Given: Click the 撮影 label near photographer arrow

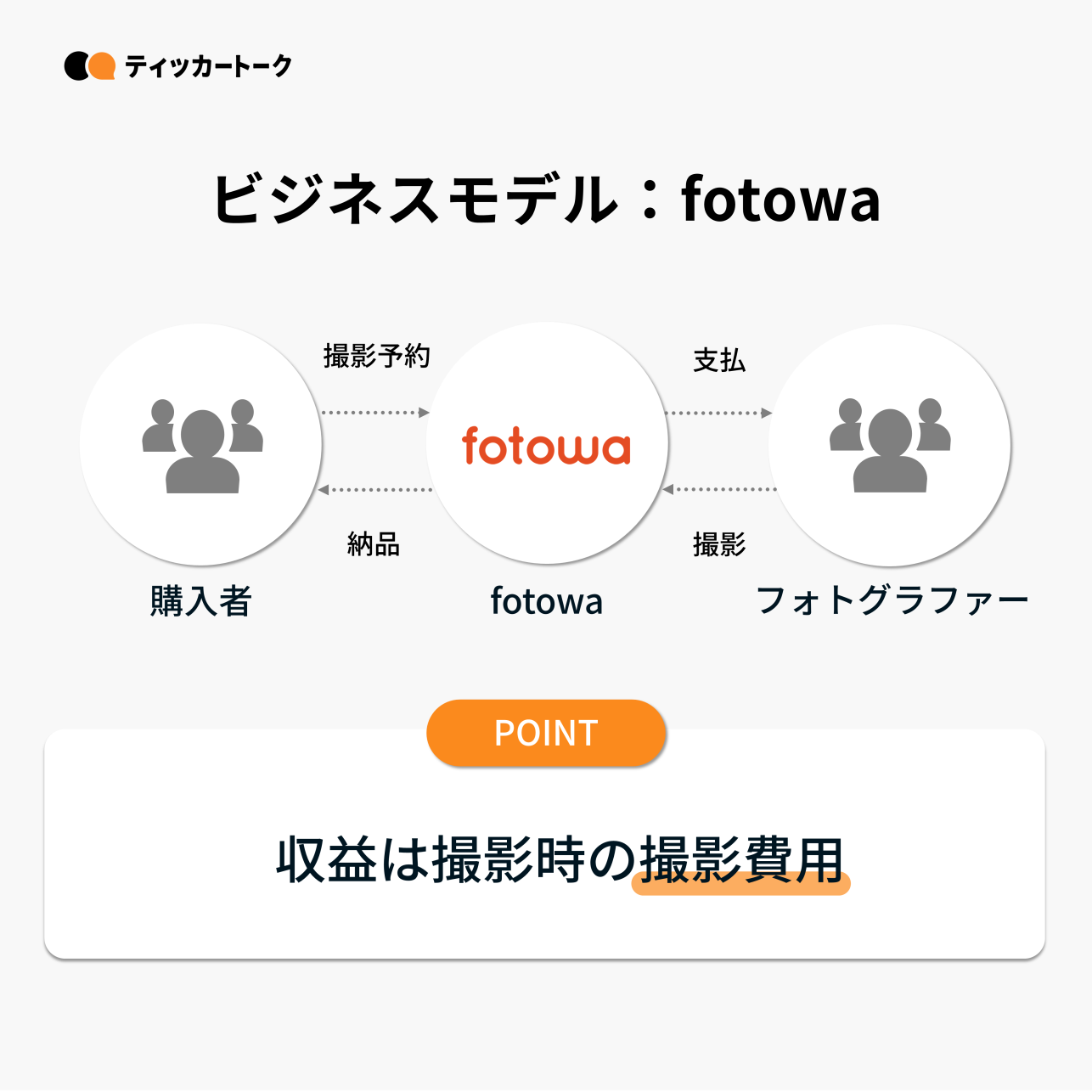Looking at the screenshot, I should point(719,544).
